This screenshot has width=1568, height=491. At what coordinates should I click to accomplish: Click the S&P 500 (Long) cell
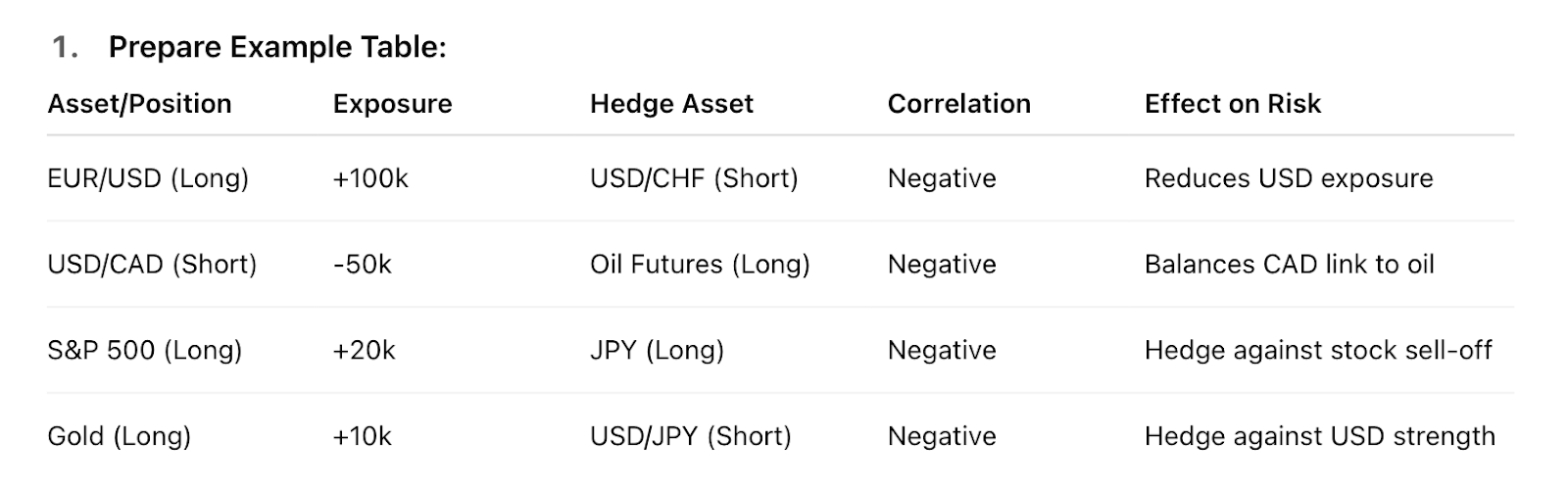[x=144, y=351]
